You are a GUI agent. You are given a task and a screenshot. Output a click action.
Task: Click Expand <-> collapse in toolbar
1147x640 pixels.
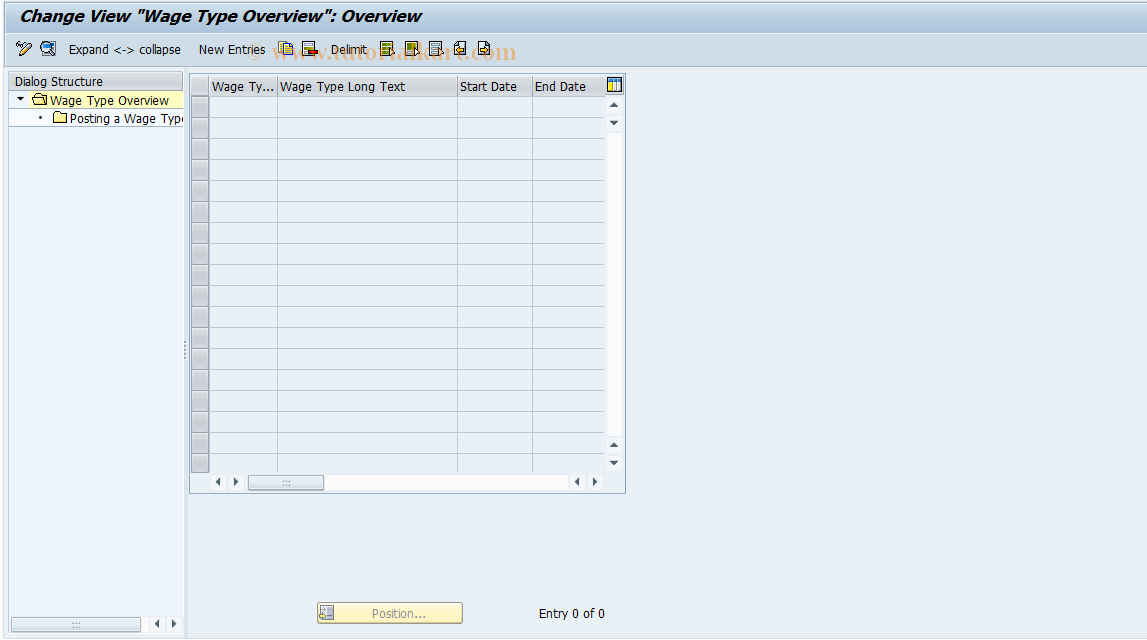[124, 50]
